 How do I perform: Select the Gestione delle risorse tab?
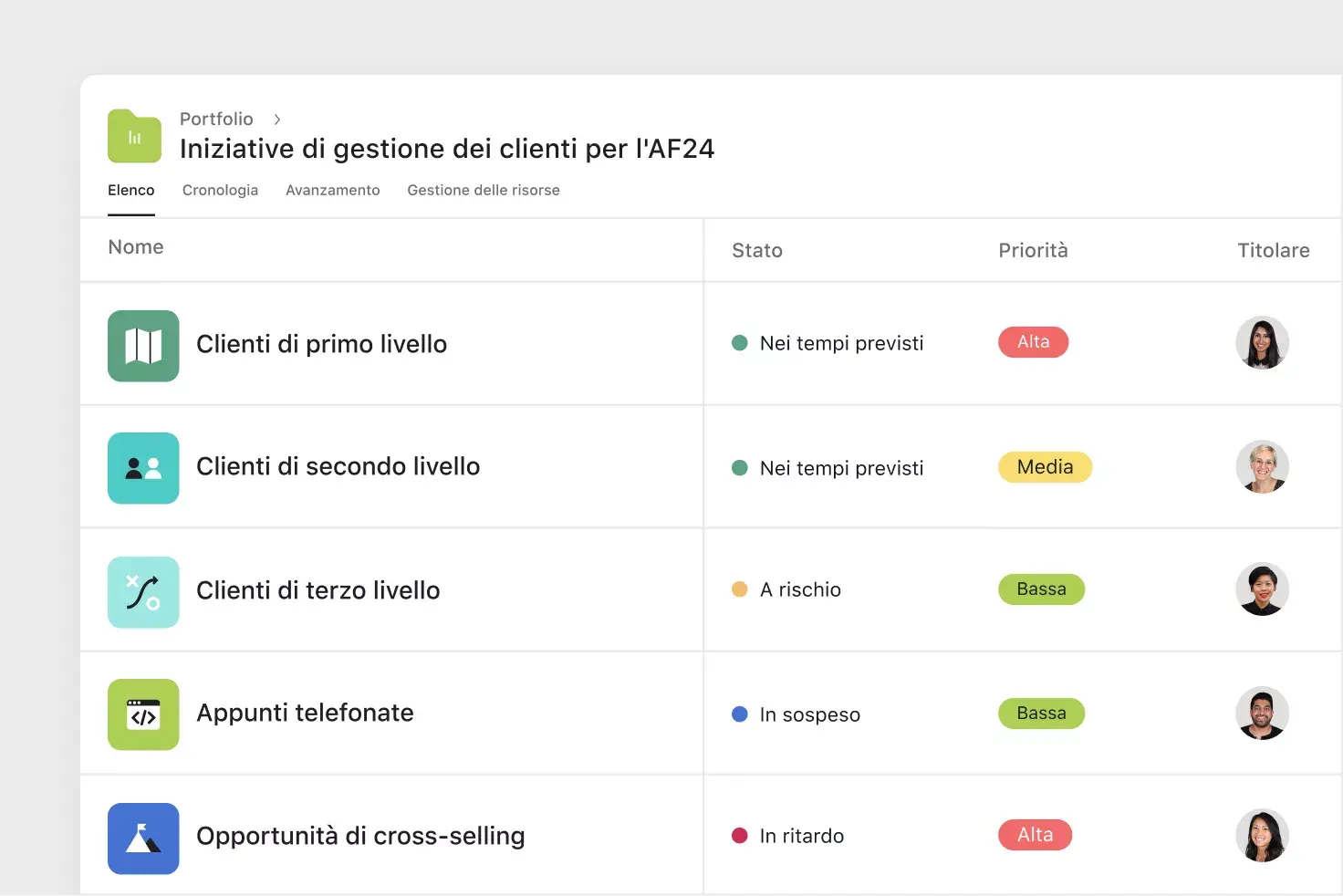tap(483, 190)
